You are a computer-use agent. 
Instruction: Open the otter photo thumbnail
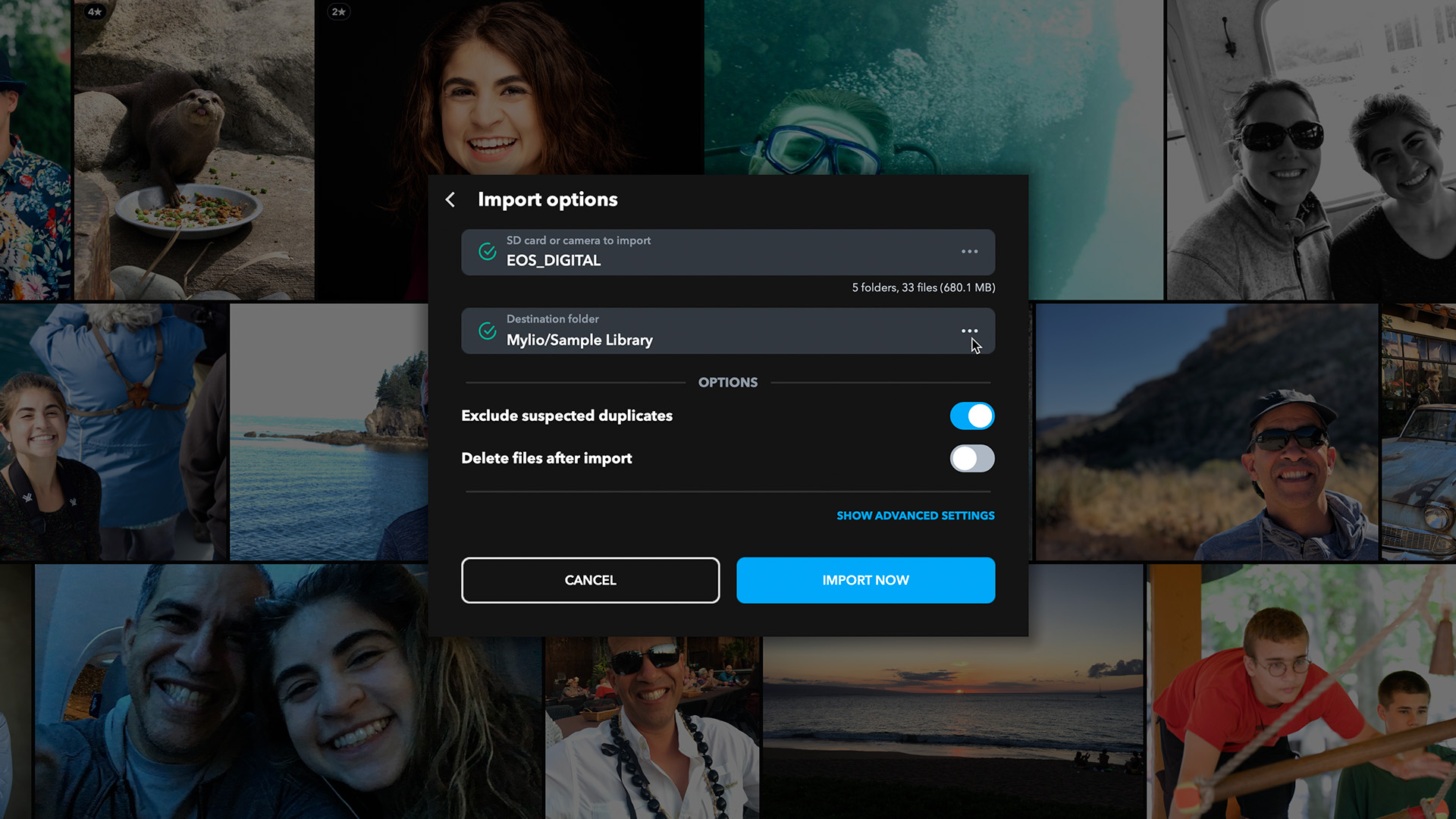(194, 149)
